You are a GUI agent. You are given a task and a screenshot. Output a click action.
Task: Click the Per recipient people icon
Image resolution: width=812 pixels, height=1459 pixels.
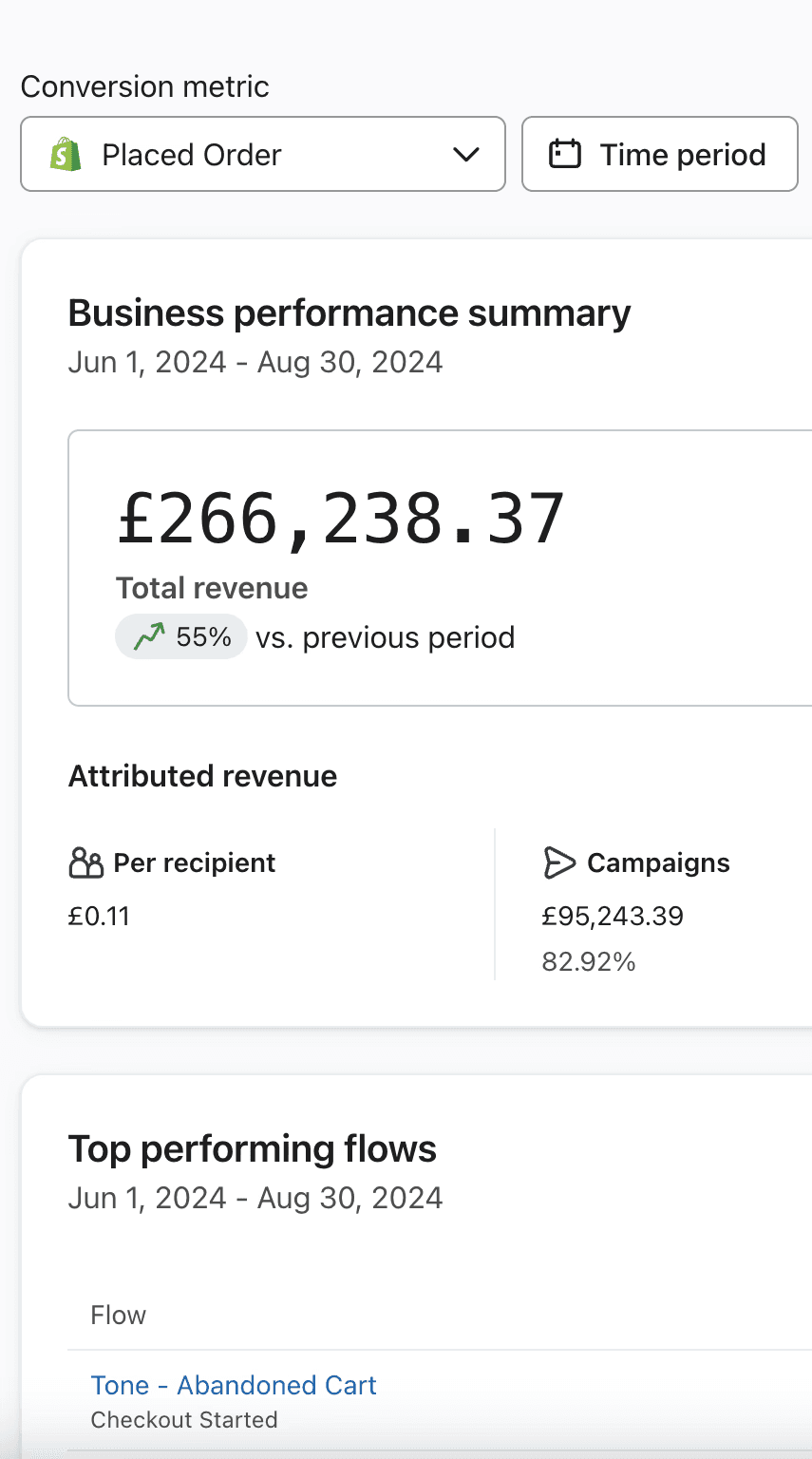click(85, 862)
